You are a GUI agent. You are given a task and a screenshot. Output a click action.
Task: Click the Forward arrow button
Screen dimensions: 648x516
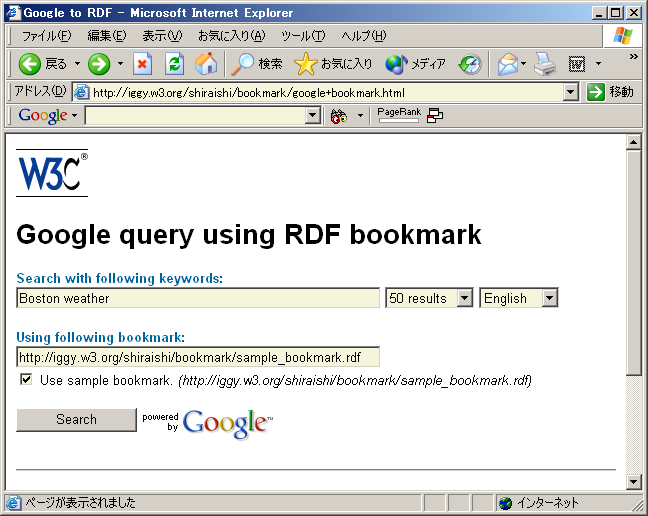click(x=99, y=64)
